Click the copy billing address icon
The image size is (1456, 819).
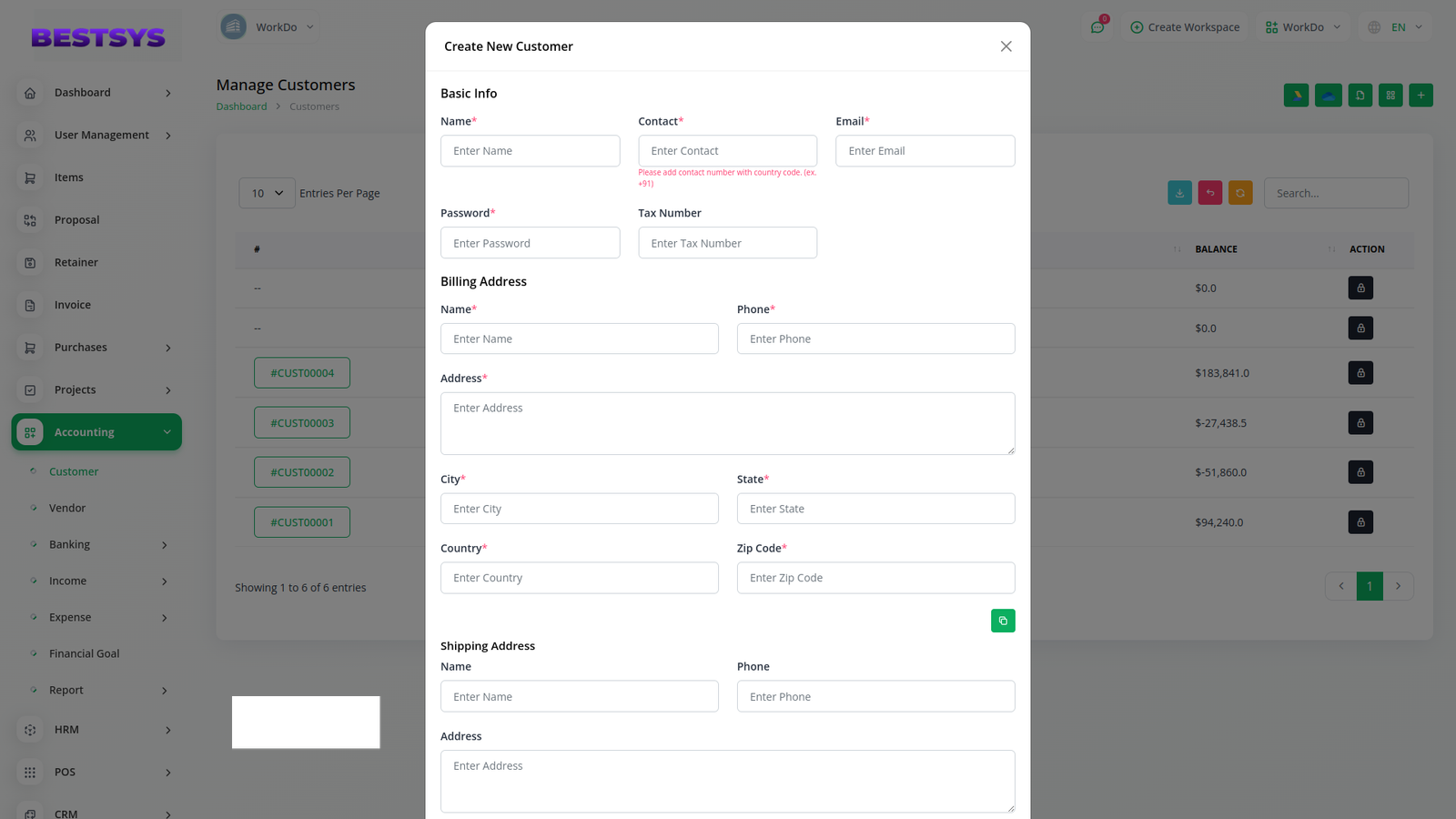pos(1003,621)
